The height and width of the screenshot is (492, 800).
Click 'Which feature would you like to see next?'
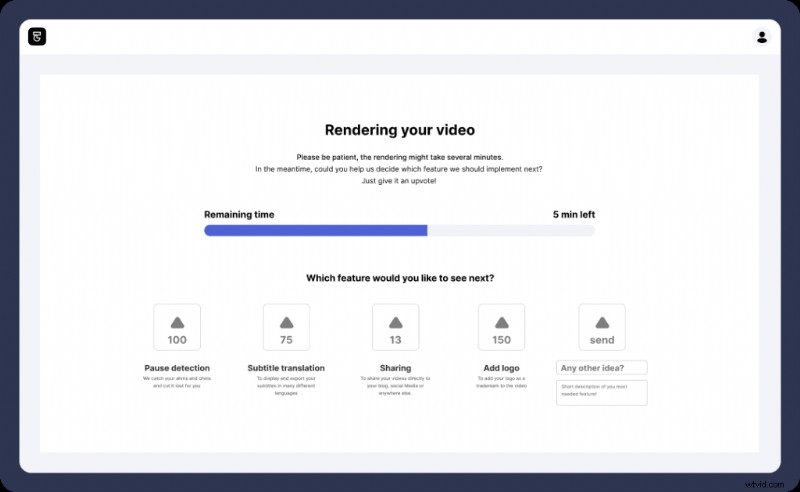click(400, 278)
